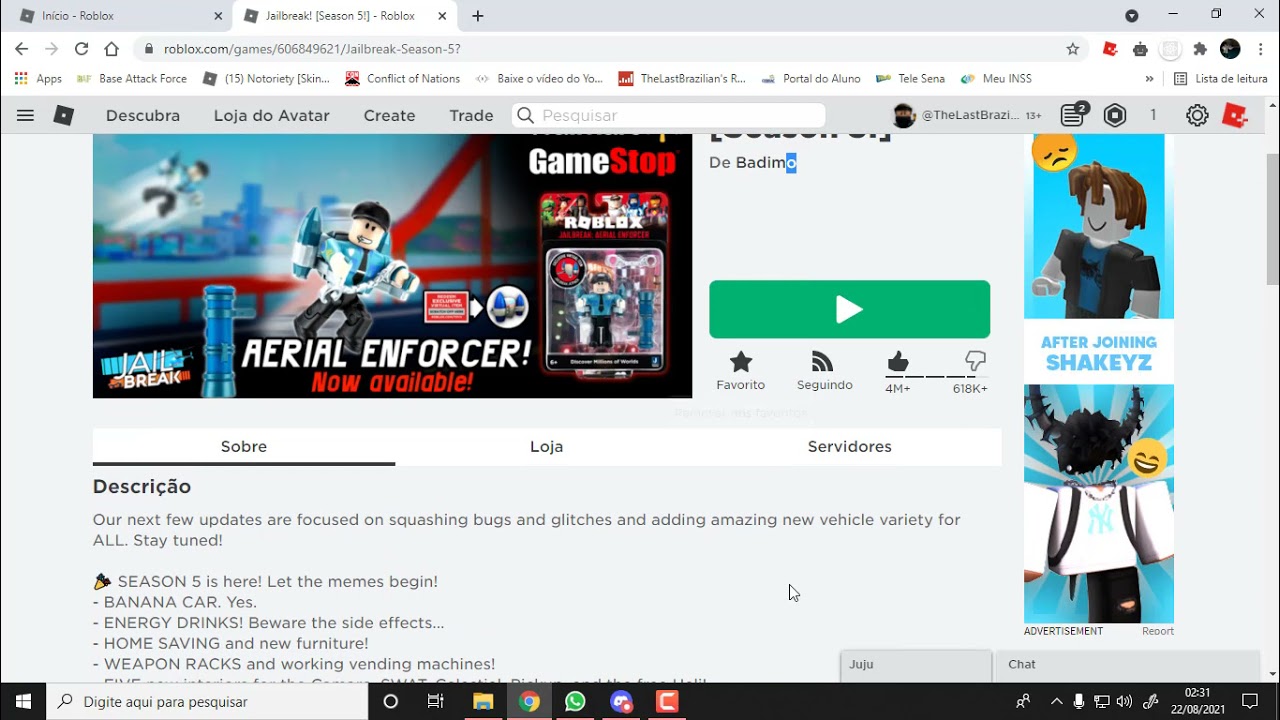
Task: Open the Windows Start menu
Action: coord(23,701)
